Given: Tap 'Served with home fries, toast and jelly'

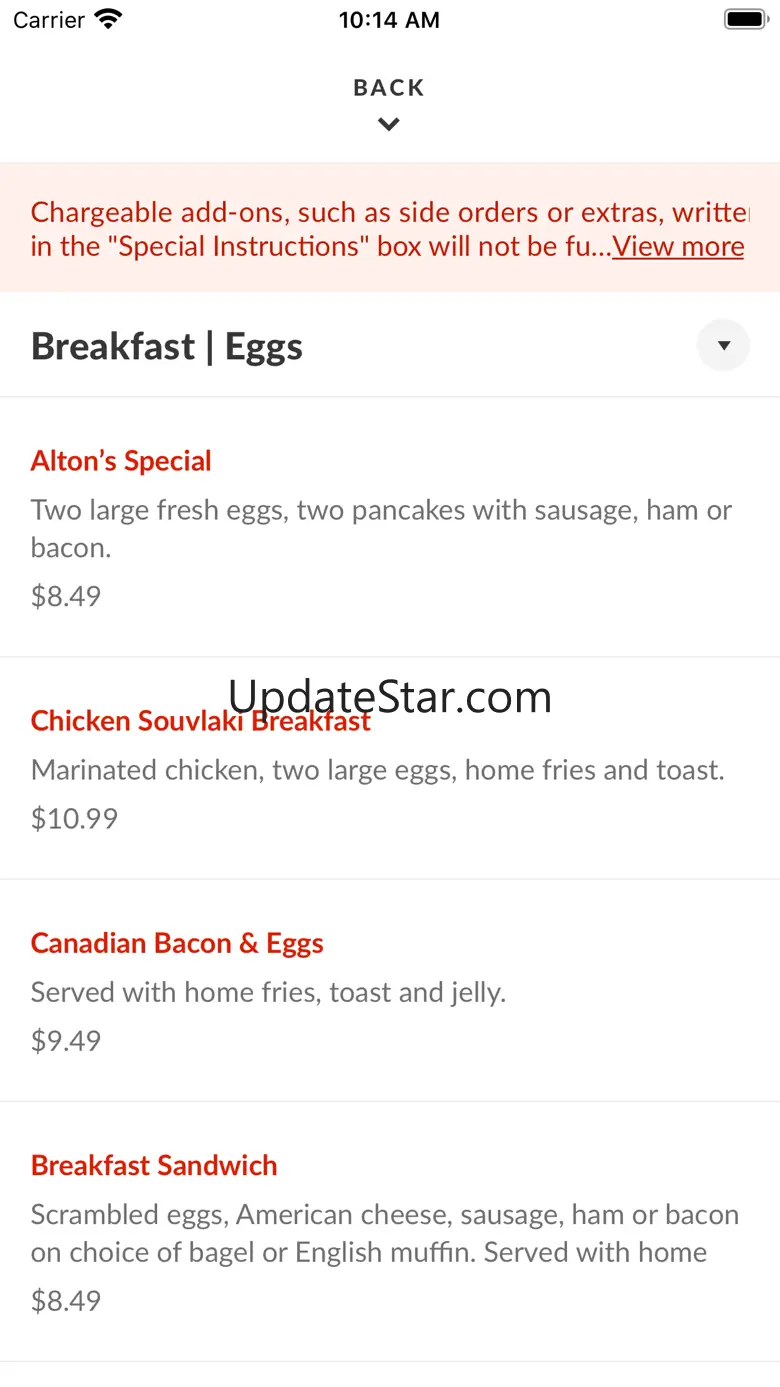Looking at the screenshot, I should tap(268, 992).
